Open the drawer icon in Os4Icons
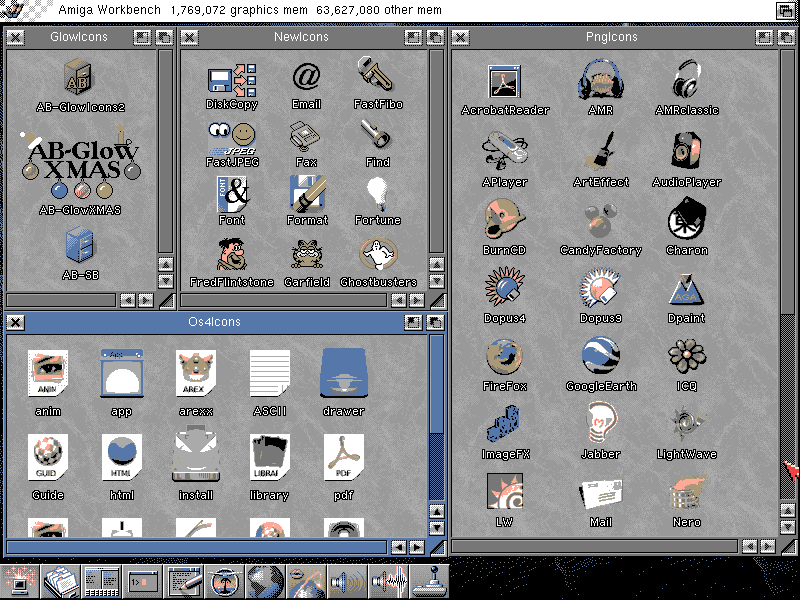Viewport: 800px width, 600px height. pos(343,374)
